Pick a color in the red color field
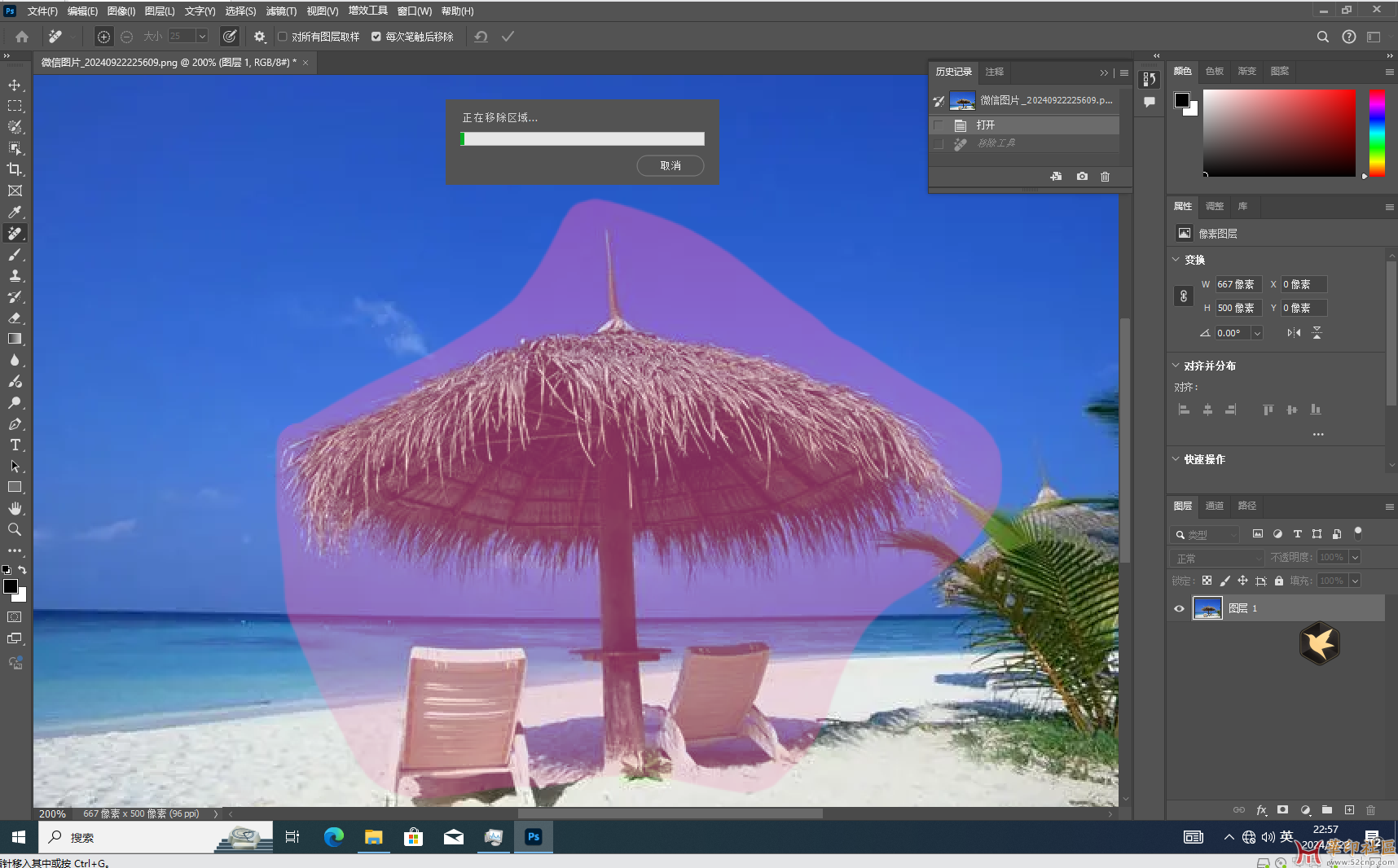1398x868 pixels. (x=1279, y=133)
